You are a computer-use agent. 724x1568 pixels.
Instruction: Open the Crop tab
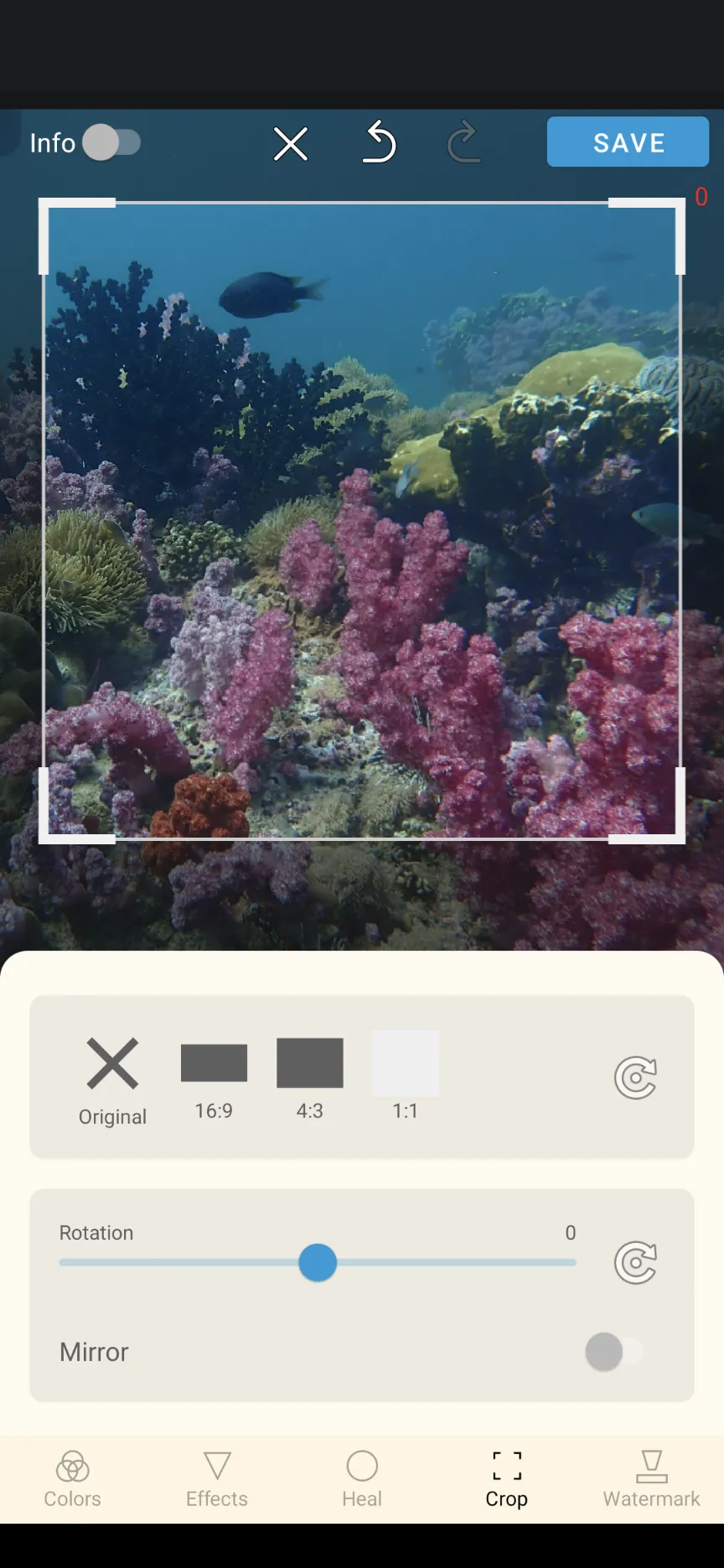507,1480
